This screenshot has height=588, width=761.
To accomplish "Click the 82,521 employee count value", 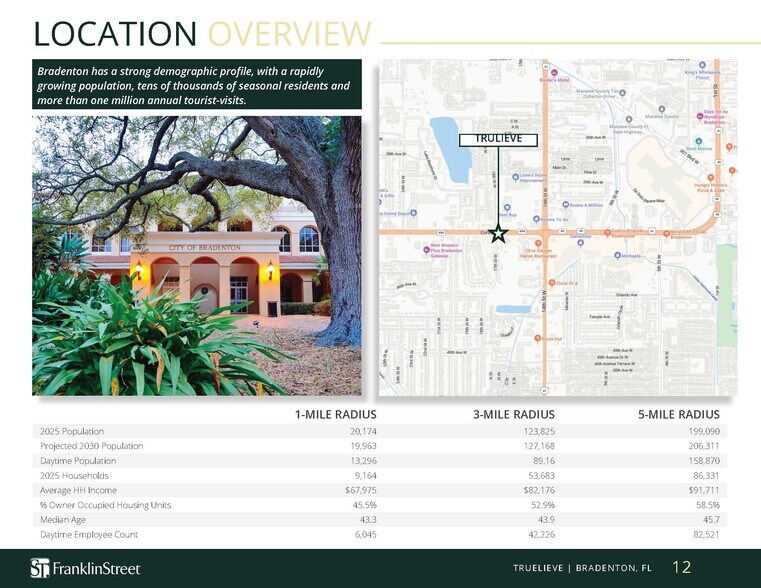I will (706, 534).
